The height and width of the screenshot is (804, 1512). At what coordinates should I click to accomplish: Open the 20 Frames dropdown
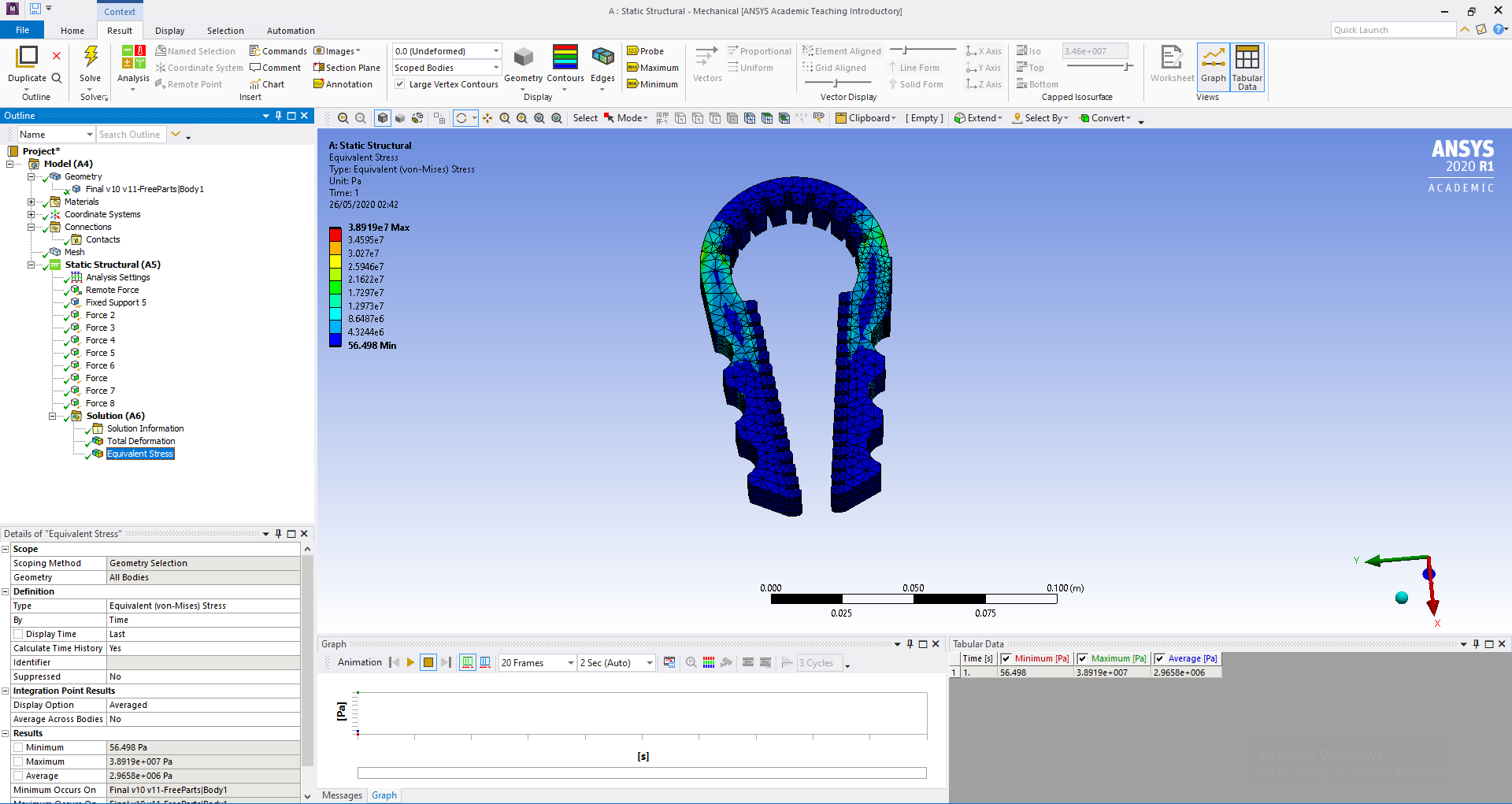click(x=570, y=663)
